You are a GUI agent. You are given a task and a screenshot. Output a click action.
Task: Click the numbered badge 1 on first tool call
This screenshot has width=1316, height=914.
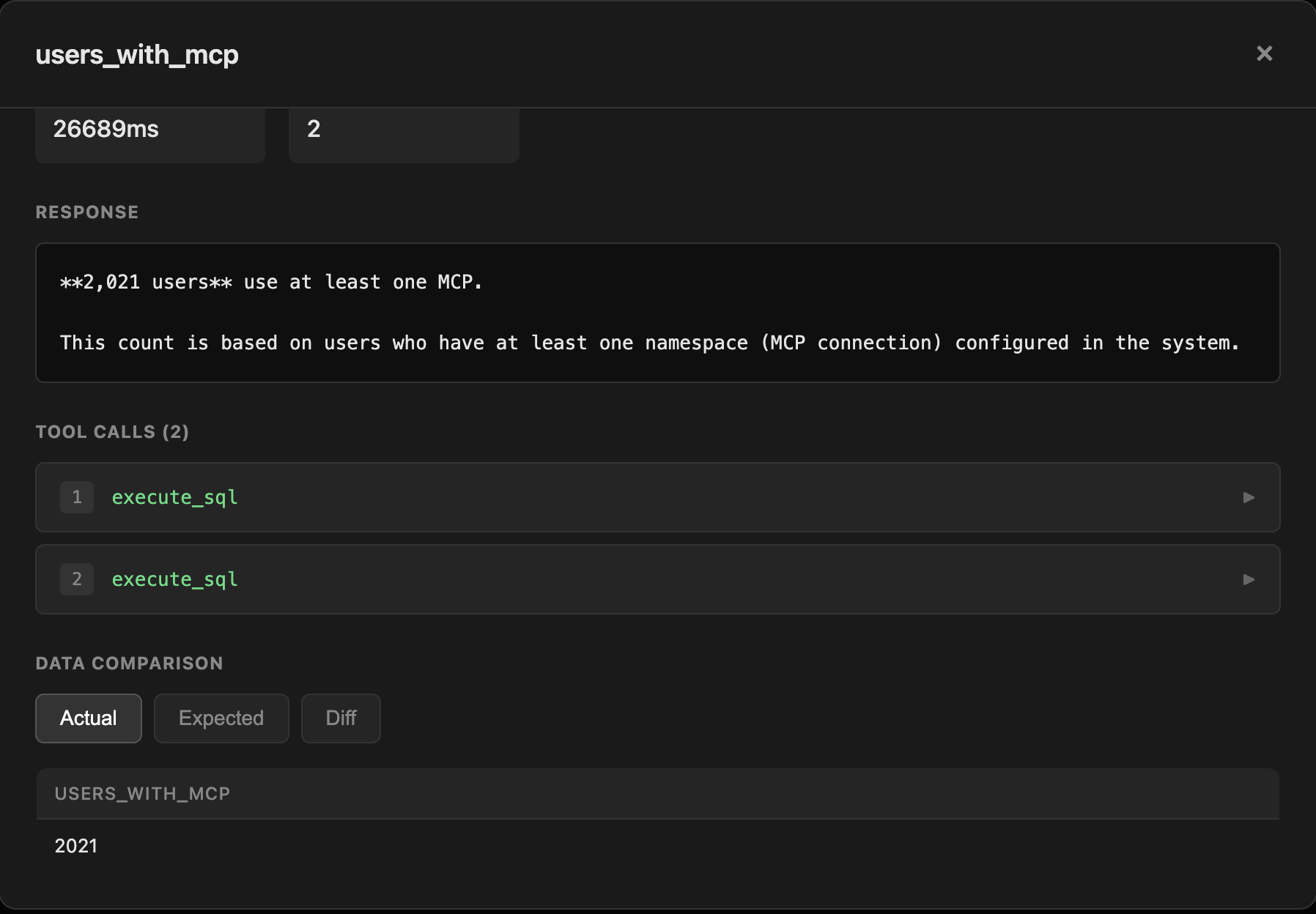pos(76,497)
